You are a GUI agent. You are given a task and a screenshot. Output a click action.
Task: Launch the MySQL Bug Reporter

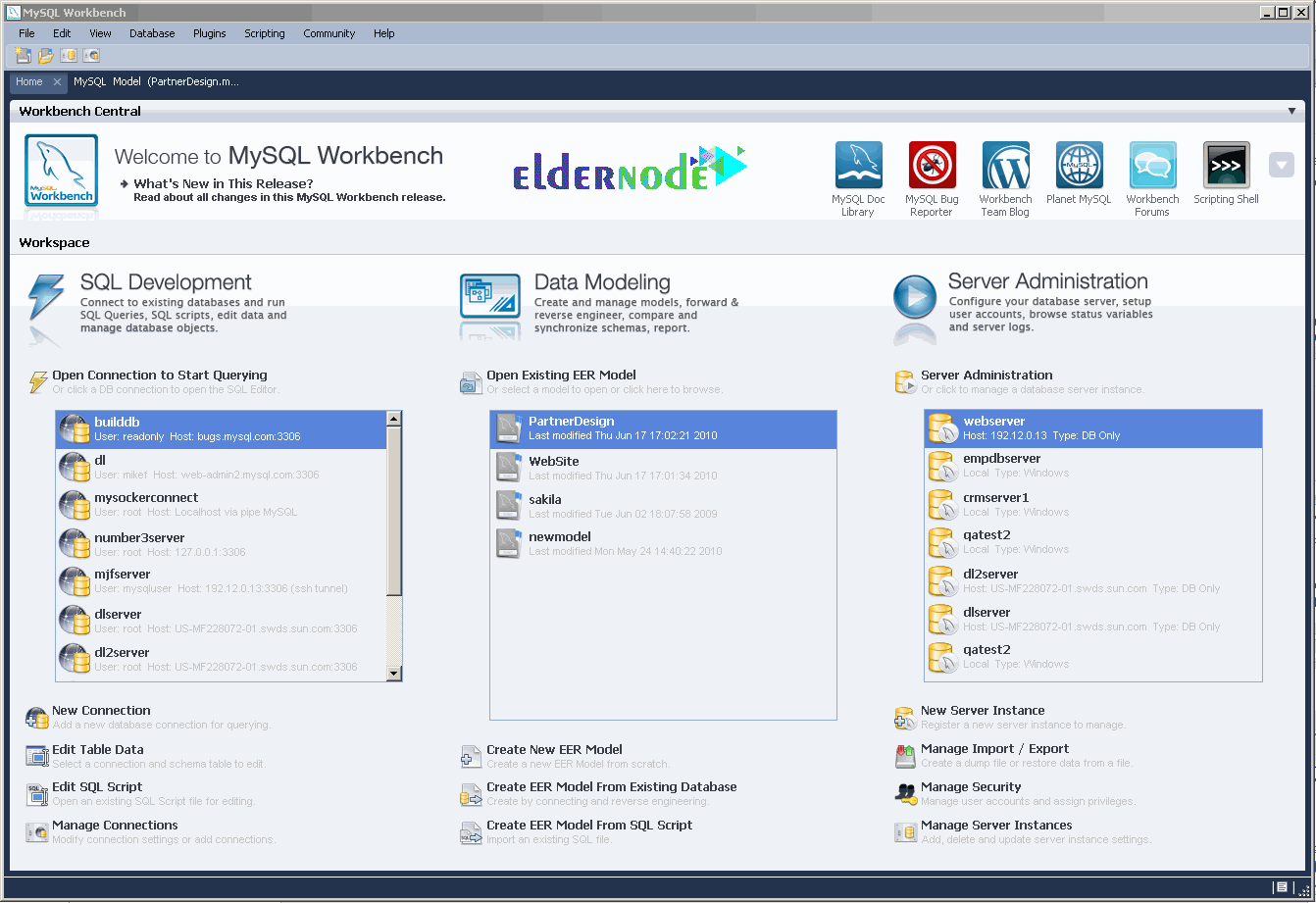(x=932, y=167)
